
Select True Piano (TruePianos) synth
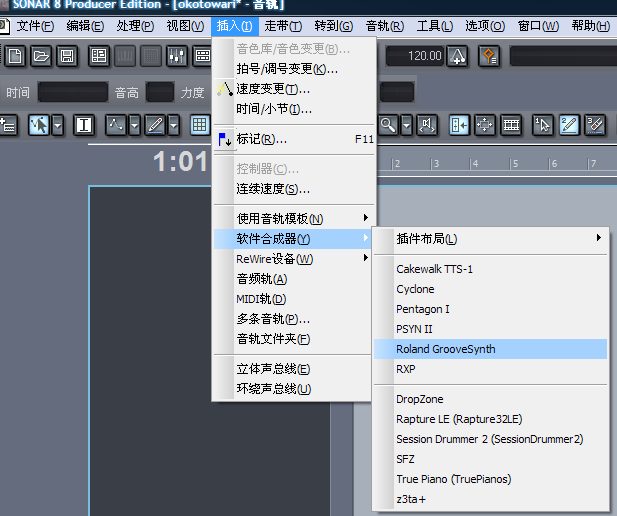pyautogui.click(x=490, y=479)
